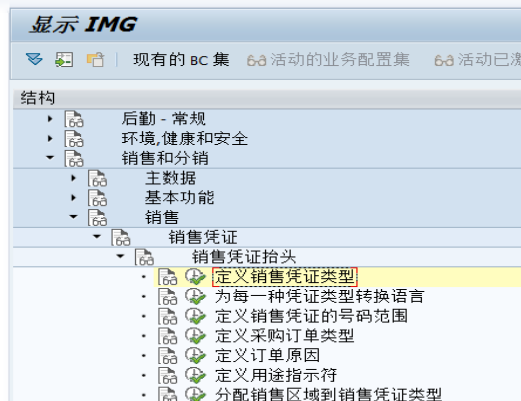Click 活动的业务配置集 button
Image resolution: width=521 pixels, height=401 pixels.
[x=328, y=60]
